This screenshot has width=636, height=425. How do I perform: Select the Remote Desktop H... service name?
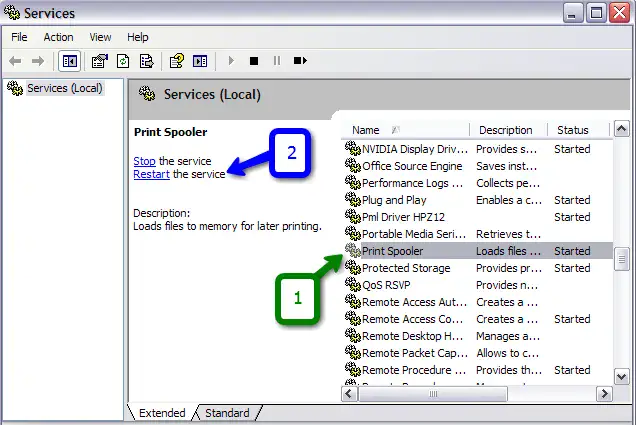(x=413, y=337)
